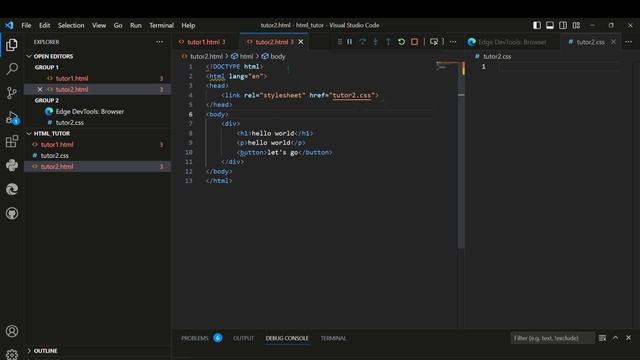Select tutor1.html in Open Editors Group 1
The image size is (640, 360).
point(98,78)
